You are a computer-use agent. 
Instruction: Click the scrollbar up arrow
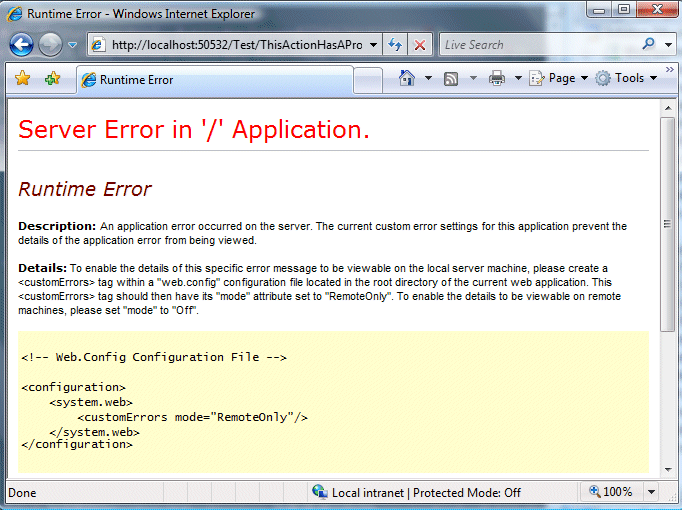668,108
